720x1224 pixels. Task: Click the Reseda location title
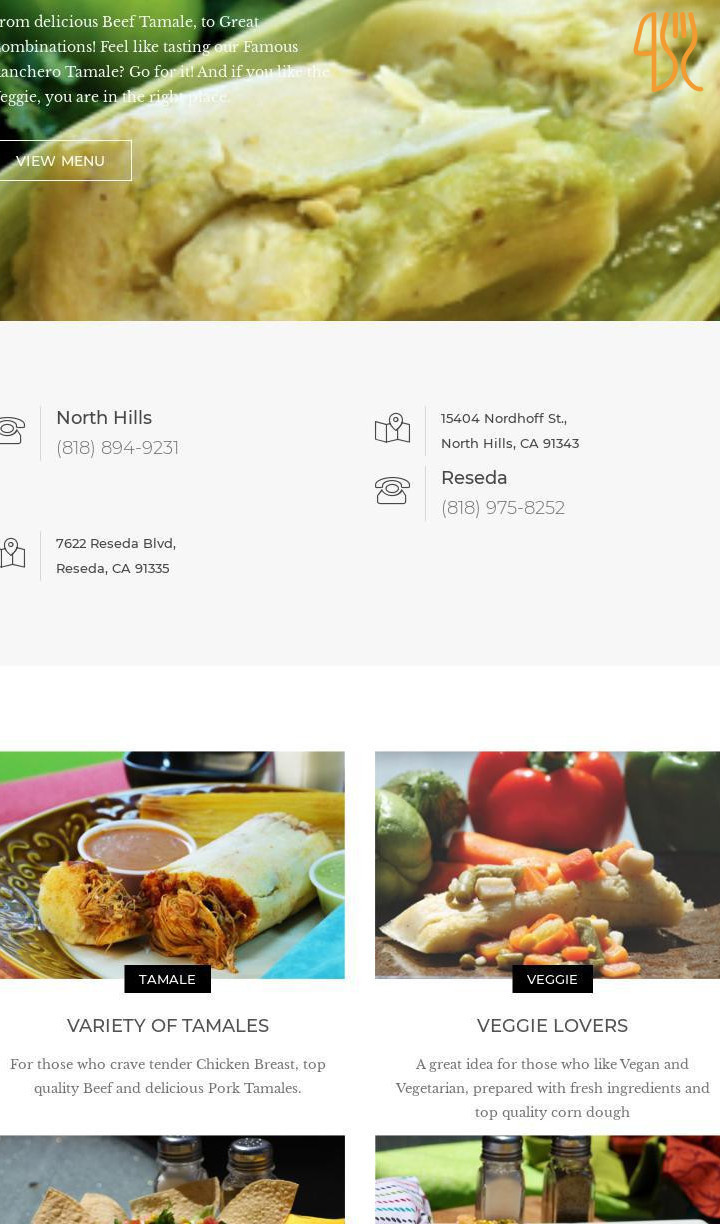(474, 478)
